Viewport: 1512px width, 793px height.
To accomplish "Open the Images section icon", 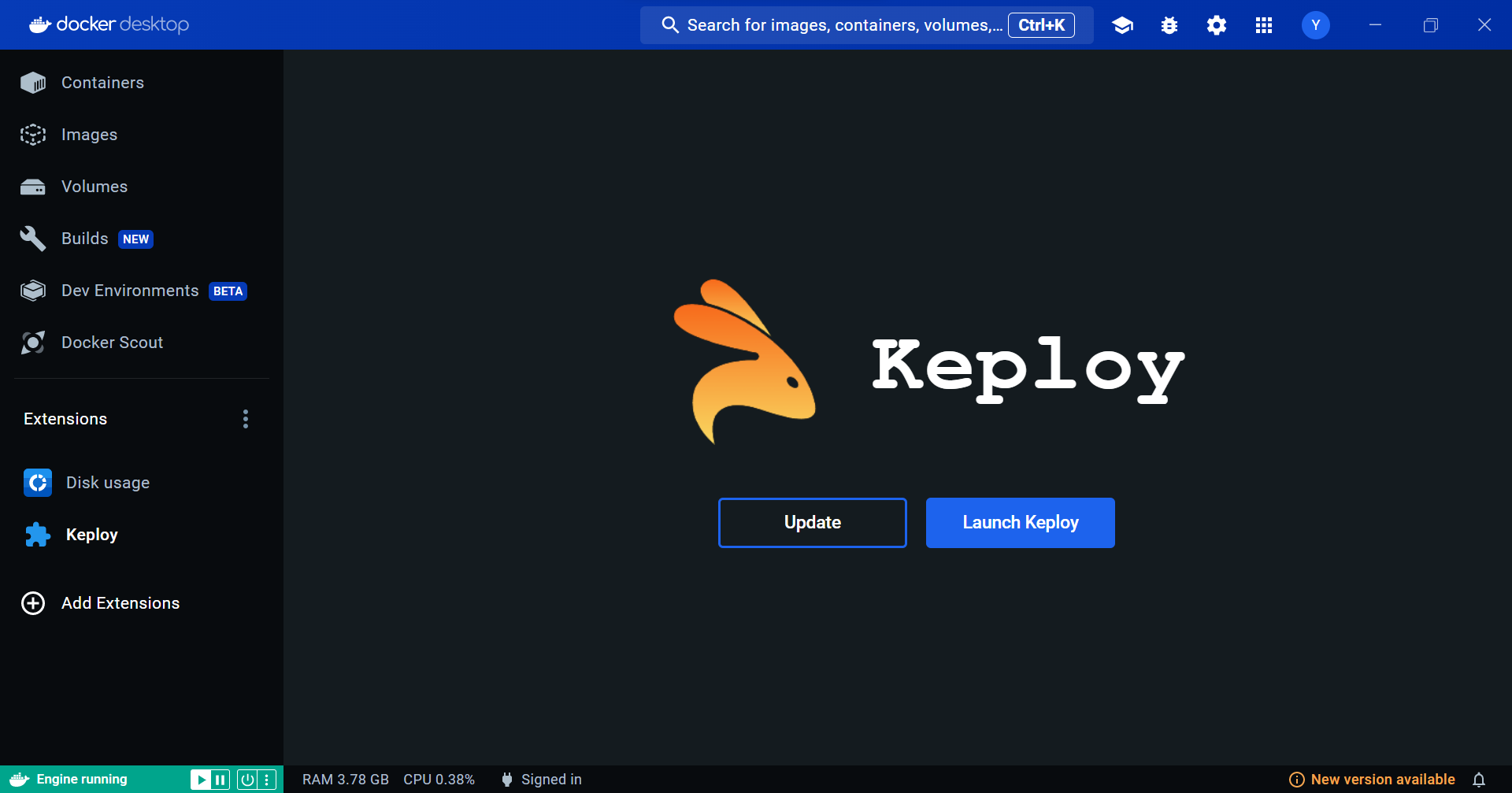I will (33, 135).
